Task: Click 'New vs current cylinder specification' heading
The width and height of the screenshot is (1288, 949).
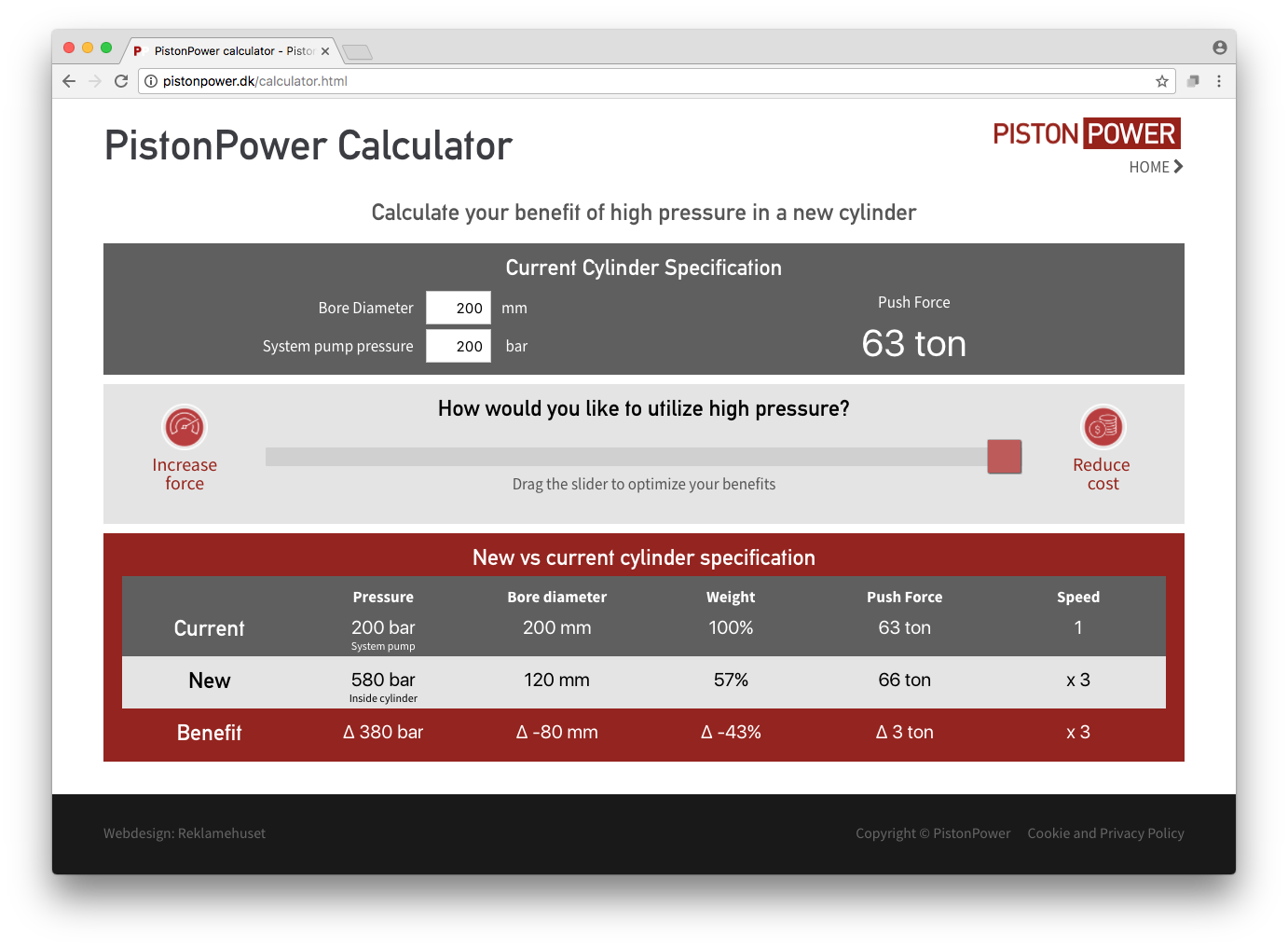Action: point(643,557)
